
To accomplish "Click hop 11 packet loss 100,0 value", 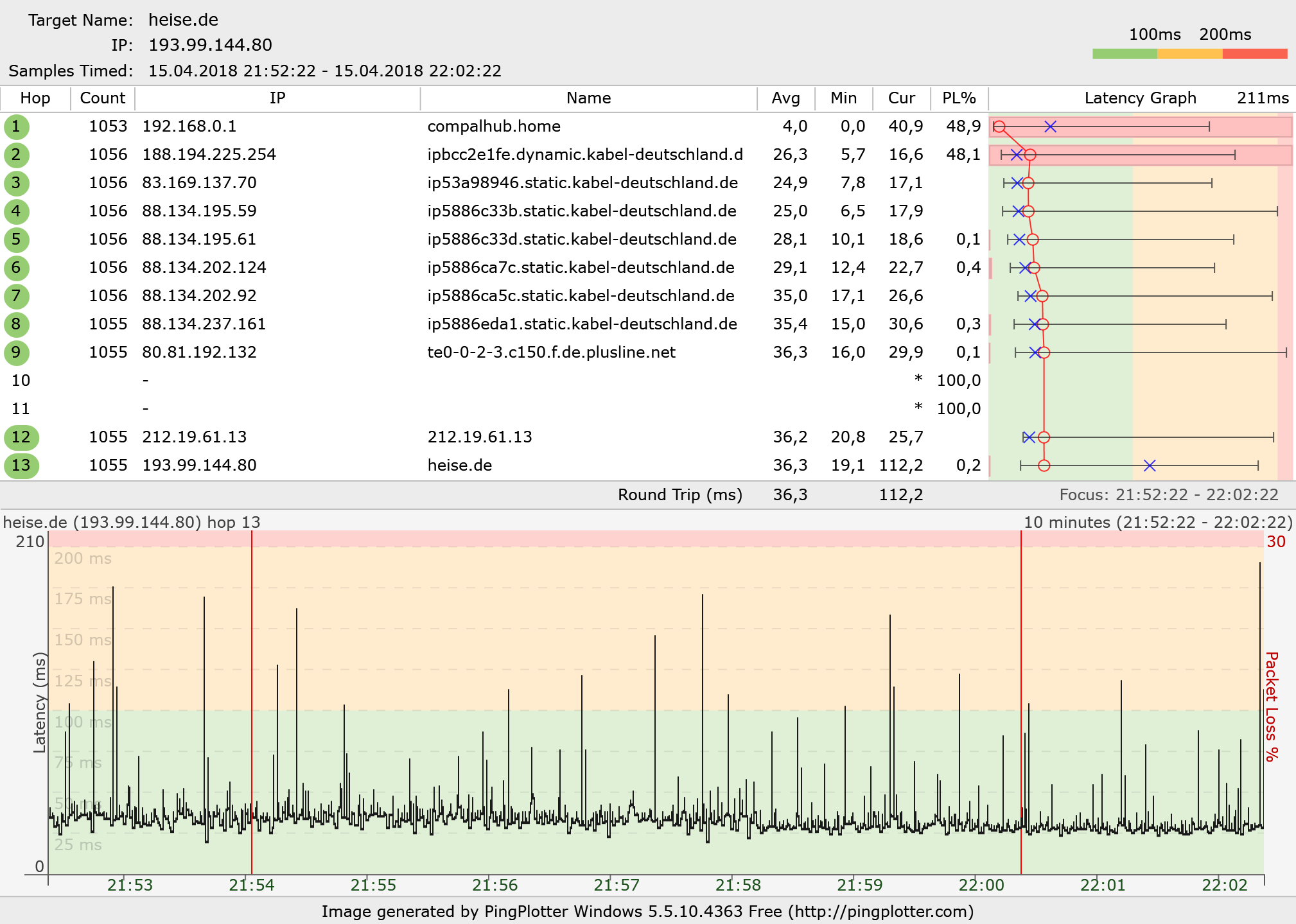I will (959, 409).
